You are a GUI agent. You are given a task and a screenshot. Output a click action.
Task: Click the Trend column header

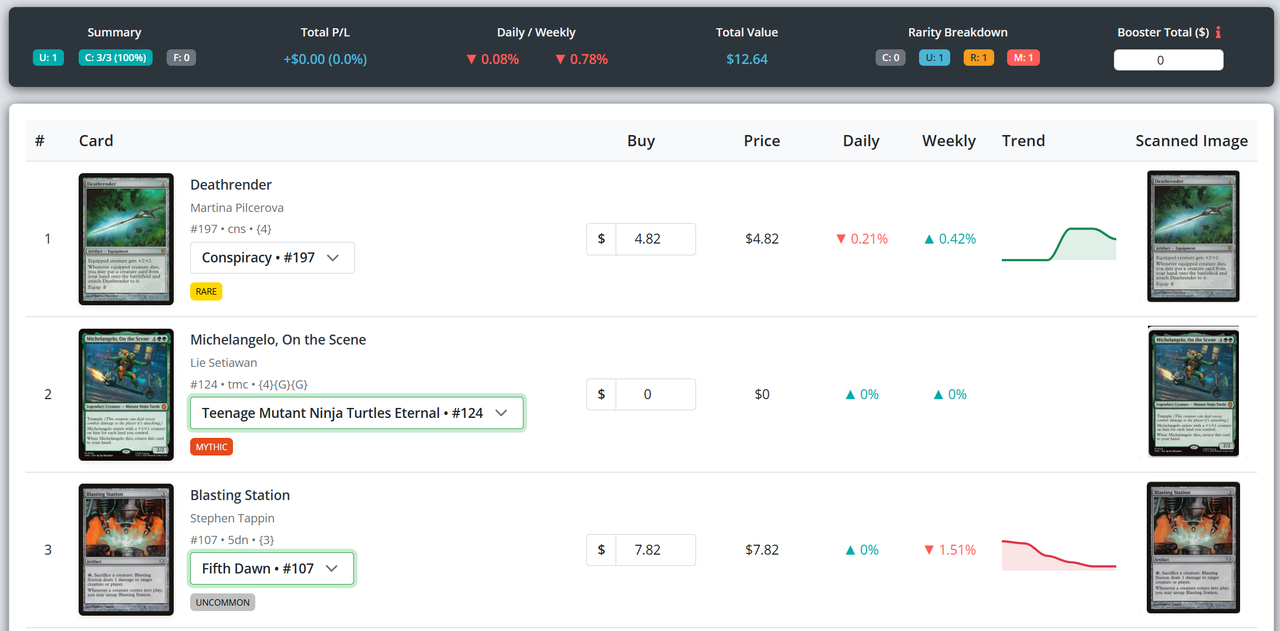click(x=1023, y=141)
